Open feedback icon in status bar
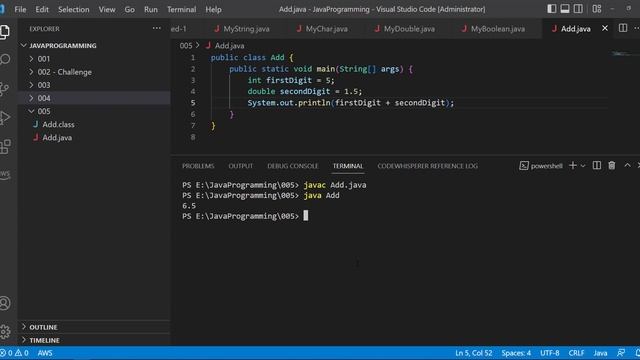 [621, 353]
